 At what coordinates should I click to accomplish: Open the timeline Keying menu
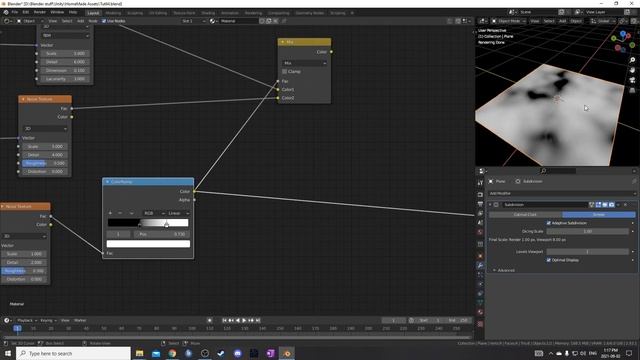48,320
